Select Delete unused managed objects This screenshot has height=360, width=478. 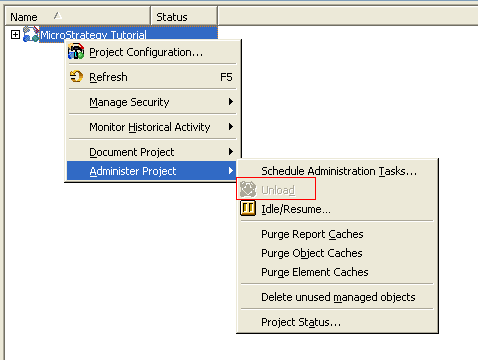pos(337,297)
